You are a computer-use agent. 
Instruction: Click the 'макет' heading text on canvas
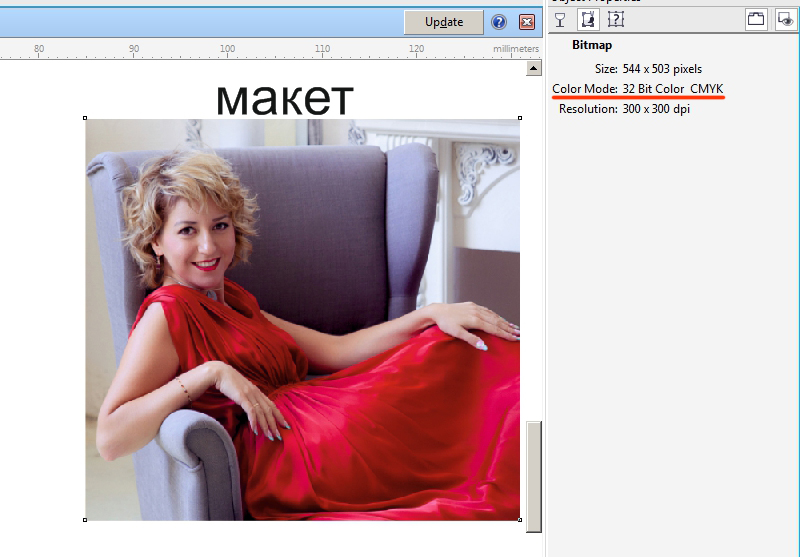tap(285, 99)
